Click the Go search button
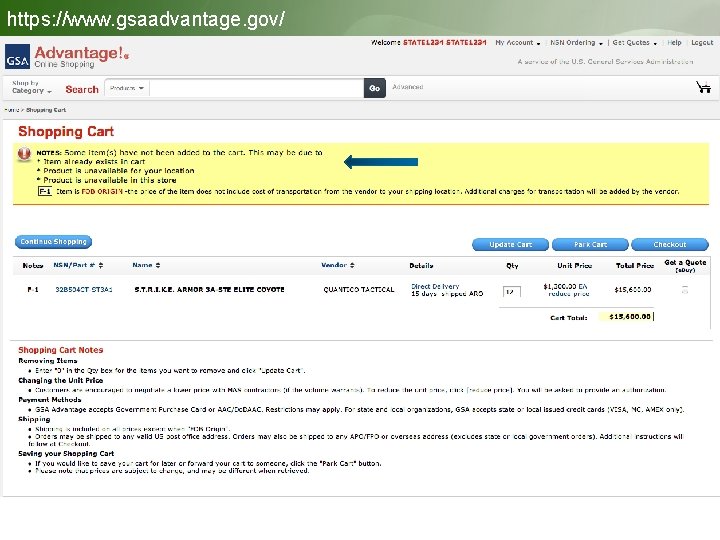This screenshot has width=720, height=540. (x=375, y=88)
